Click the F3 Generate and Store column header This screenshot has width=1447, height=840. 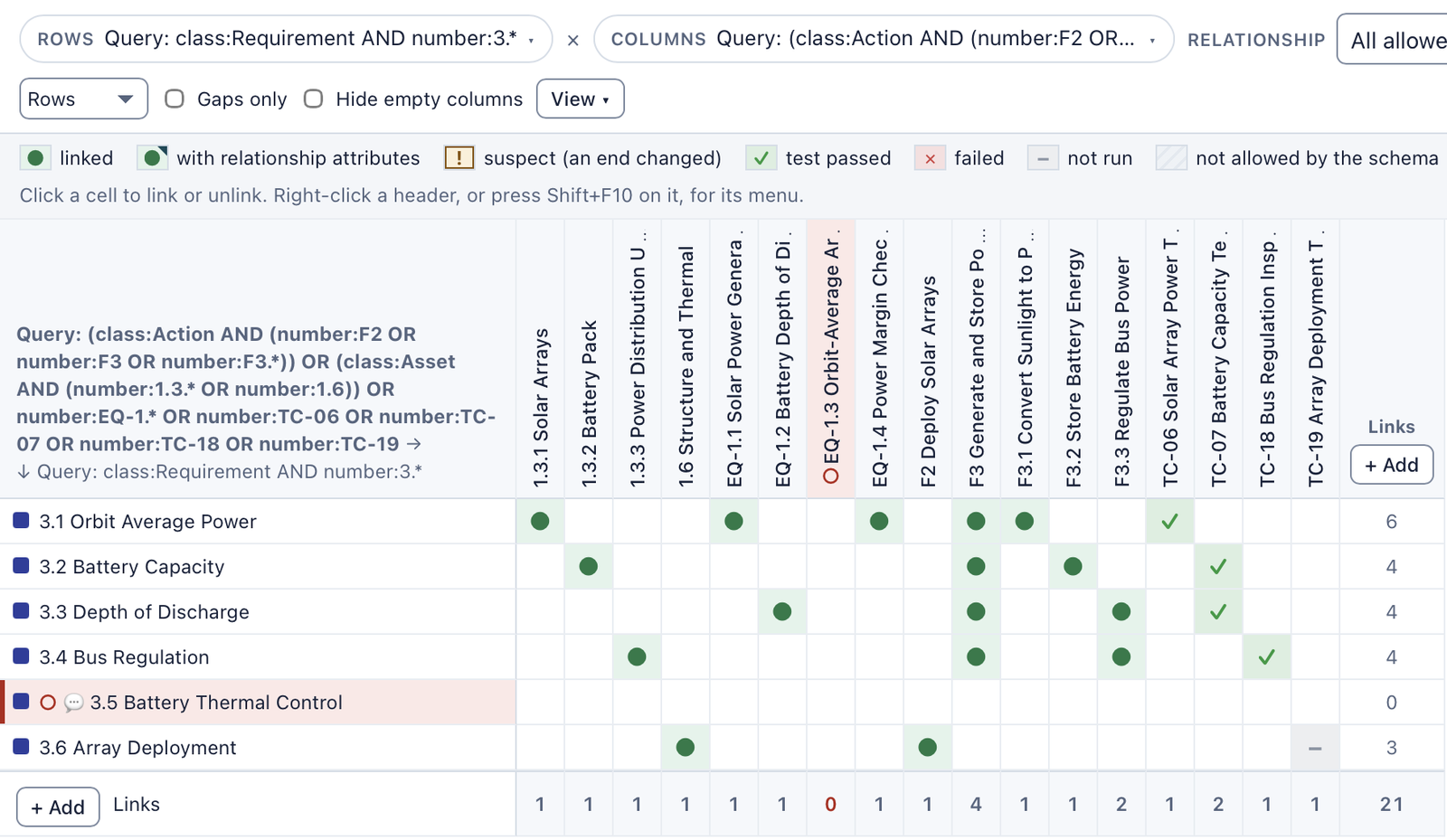tap(976, 359)
